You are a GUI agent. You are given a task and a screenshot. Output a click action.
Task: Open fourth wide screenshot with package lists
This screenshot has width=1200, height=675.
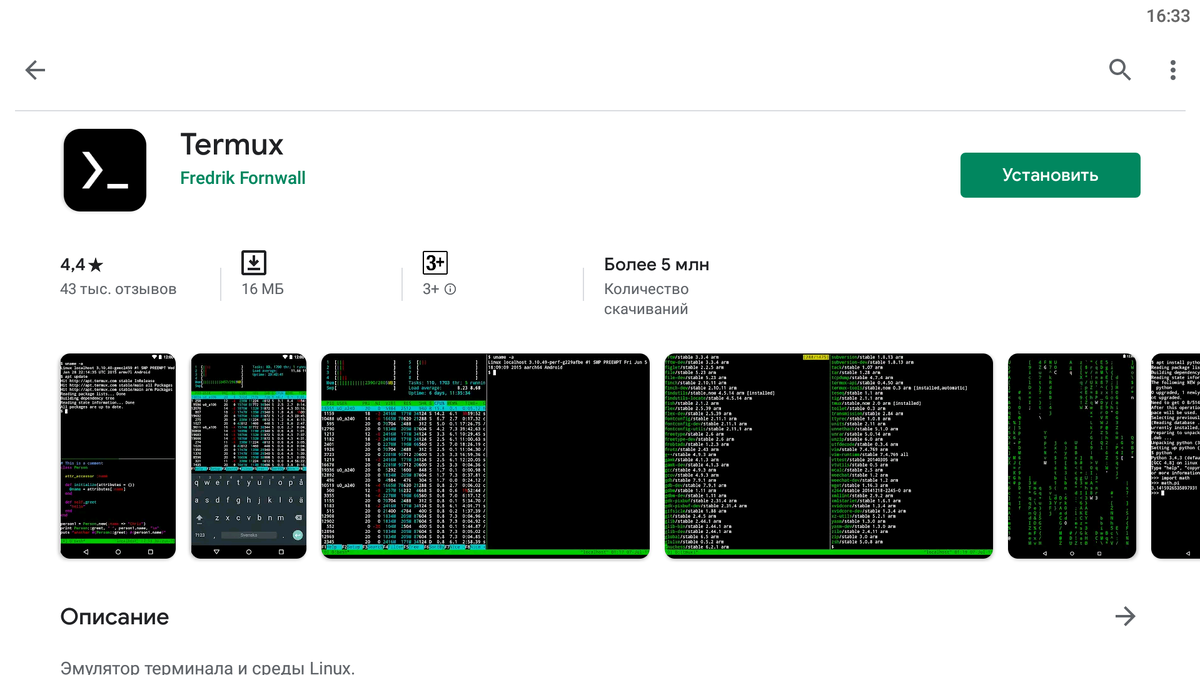tap(829, 456)
